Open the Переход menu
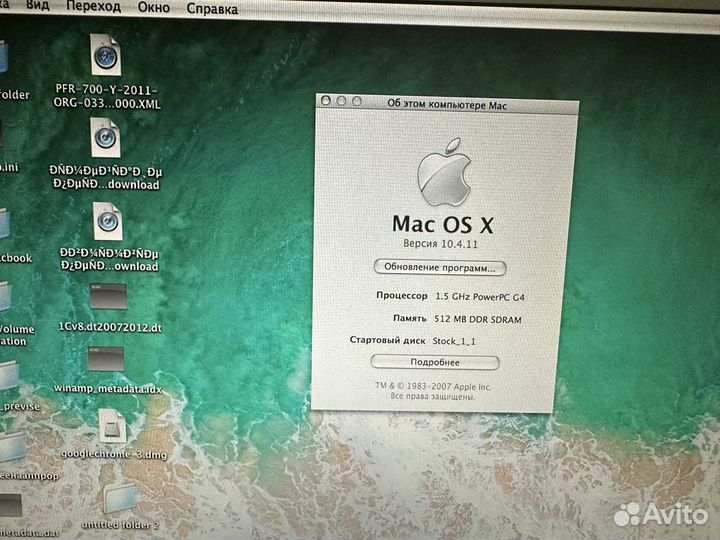Viewport: 720px width, 540px height. click(93, 6)
